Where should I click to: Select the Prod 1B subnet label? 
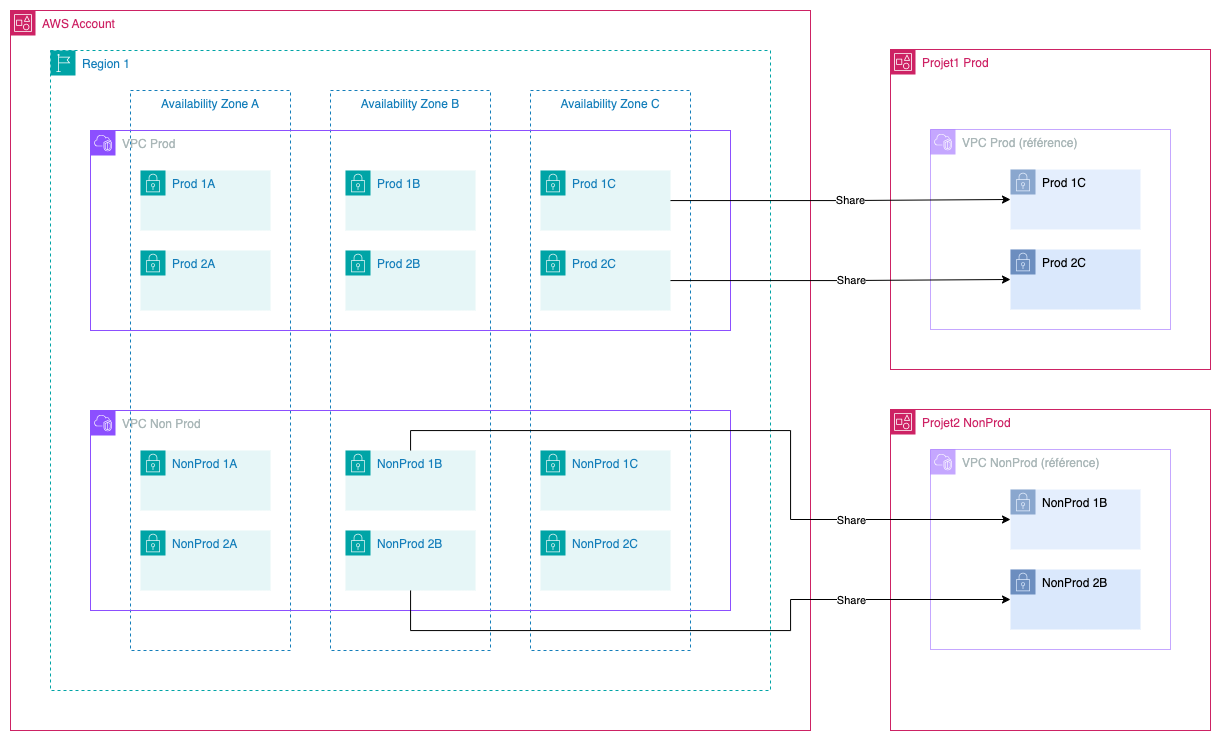(x=399, y=184)
